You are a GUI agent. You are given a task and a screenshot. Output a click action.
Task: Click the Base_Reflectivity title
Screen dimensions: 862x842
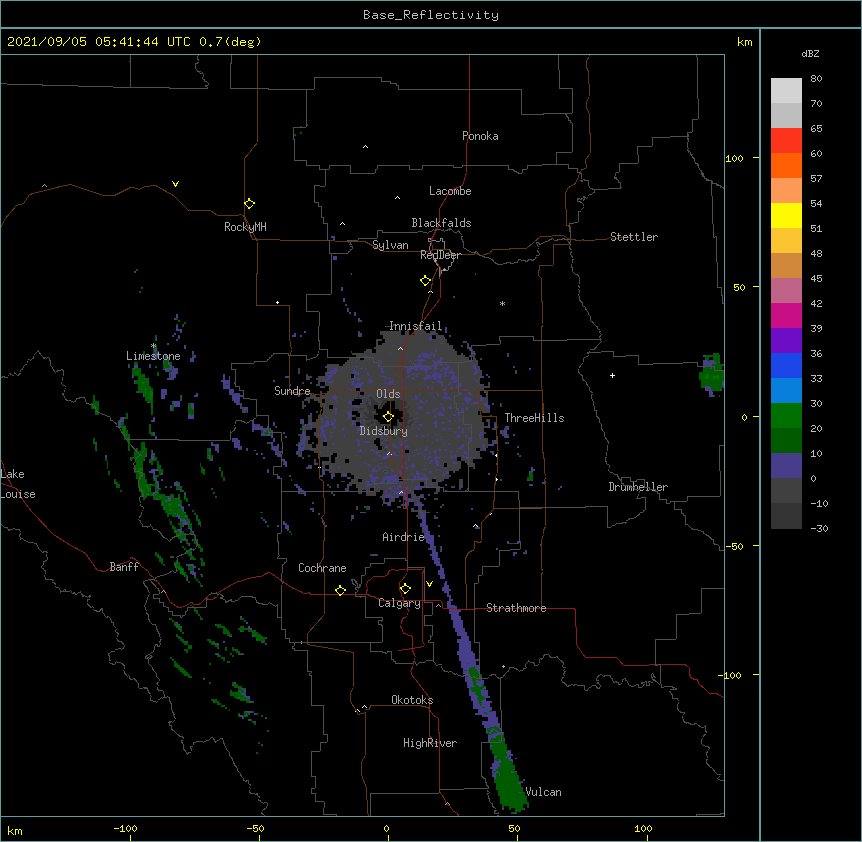click(x=431, y=15)
